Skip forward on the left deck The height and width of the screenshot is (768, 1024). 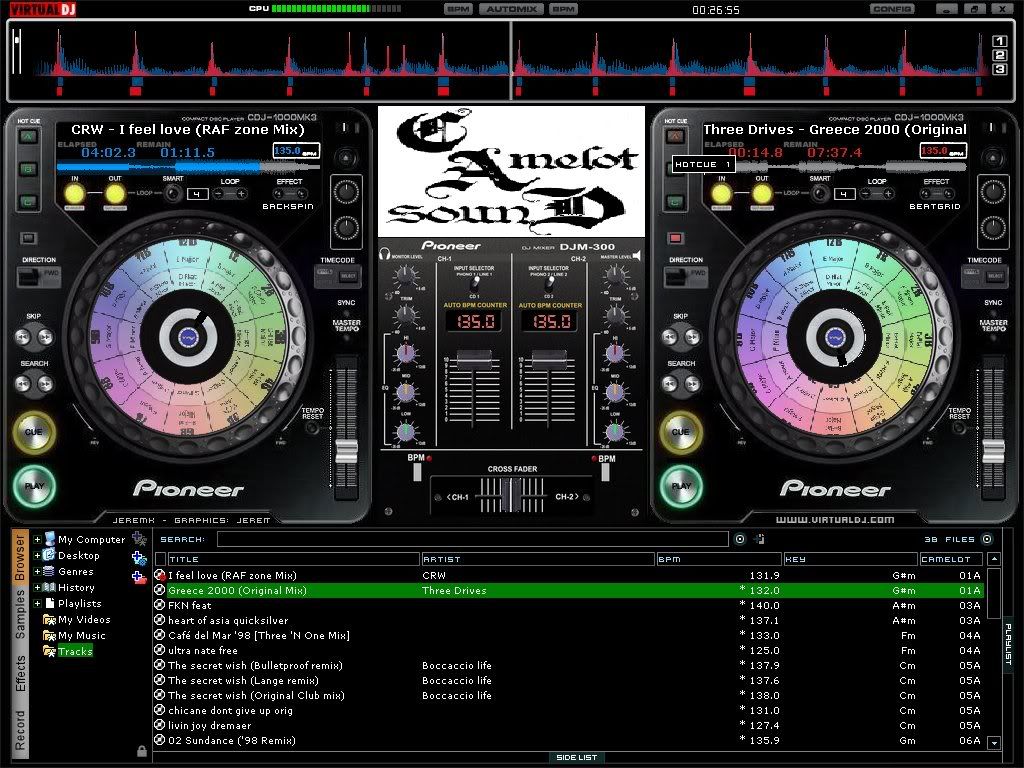[x=45, y=337]
